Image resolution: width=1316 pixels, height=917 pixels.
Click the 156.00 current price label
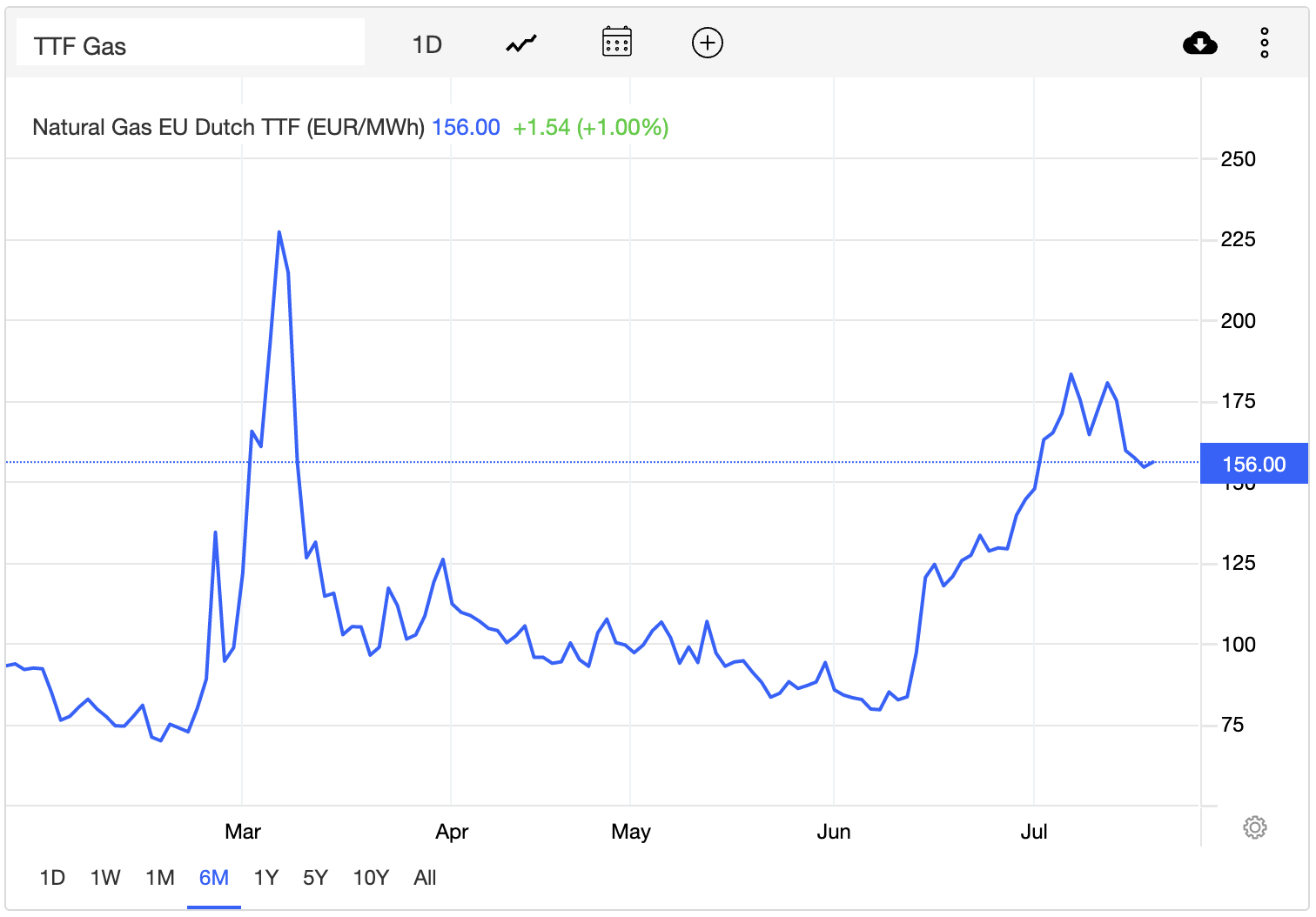1253,464
